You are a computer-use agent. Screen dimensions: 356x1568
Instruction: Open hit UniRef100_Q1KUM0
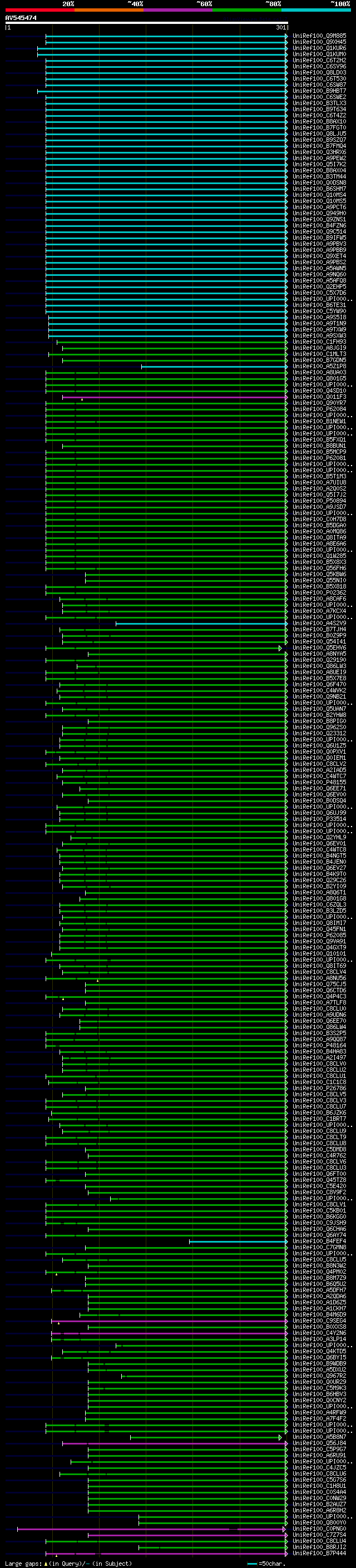point(319,54)
